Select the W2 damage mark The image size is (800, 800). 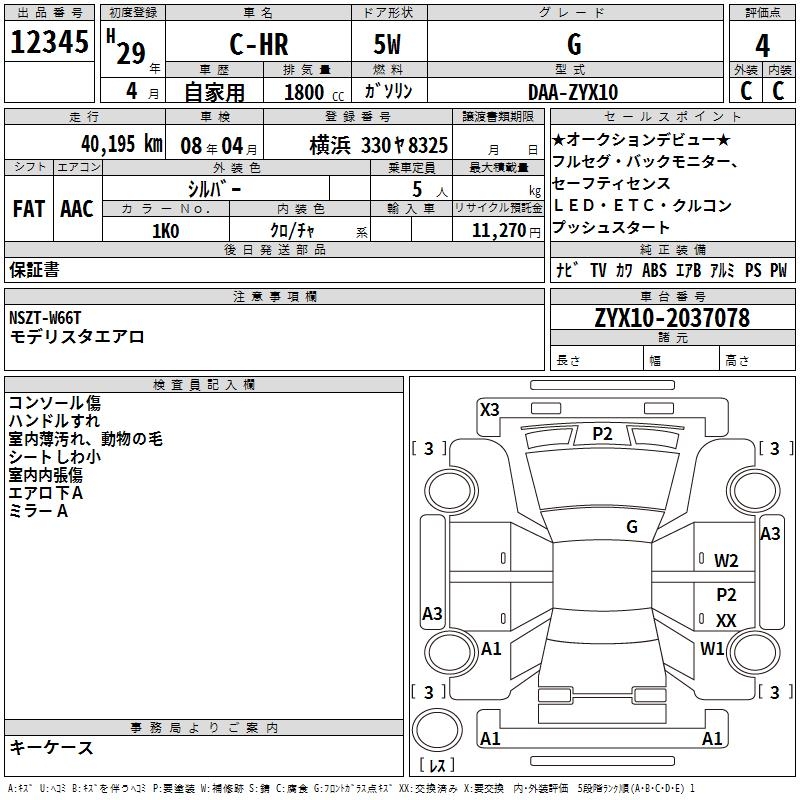(726, 560)
